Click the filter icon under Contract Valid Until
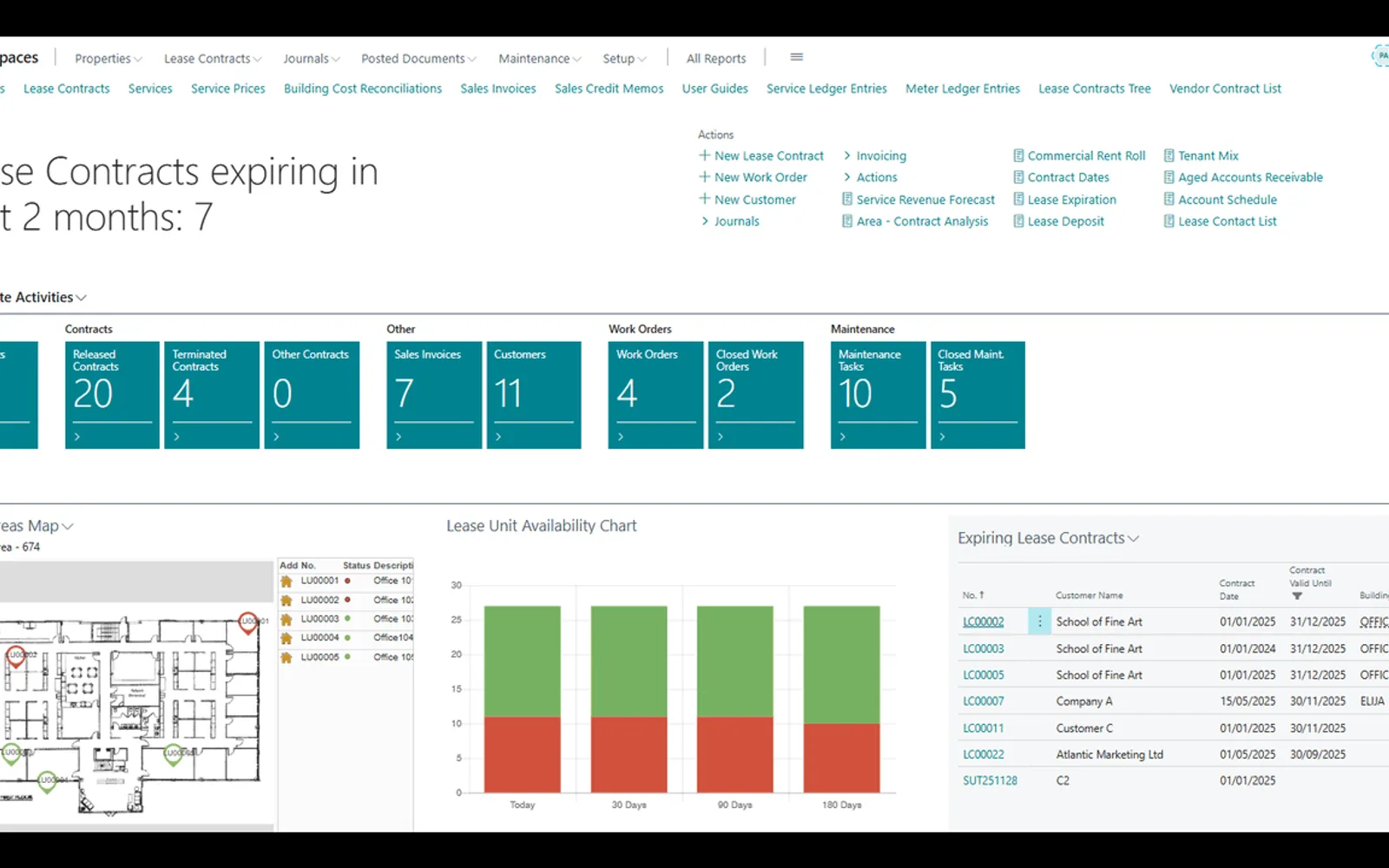Viewport: 1389px width, 868px height. 1297,596
